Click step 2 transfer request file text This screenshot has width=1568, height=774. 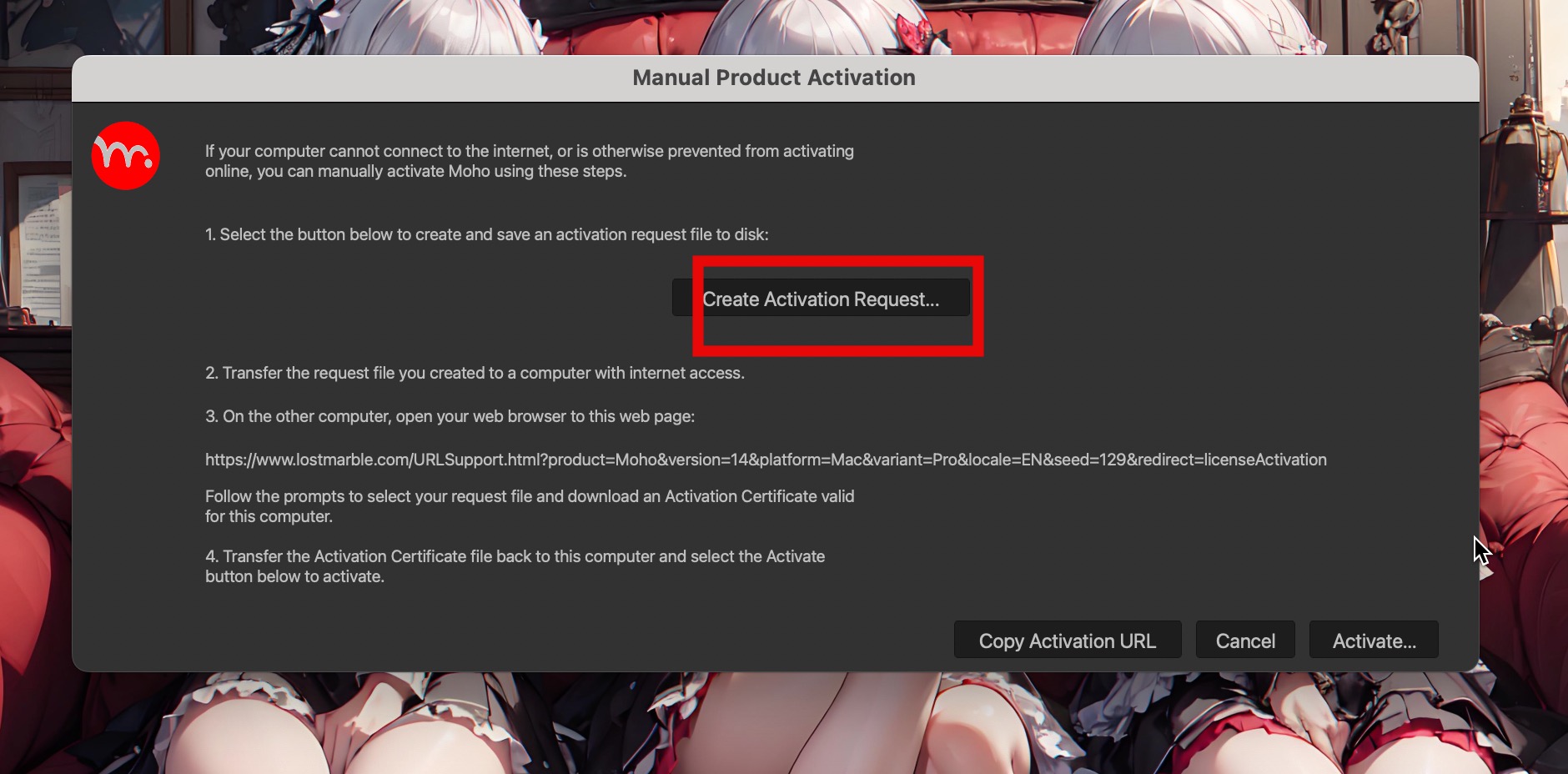click(475, 373)
